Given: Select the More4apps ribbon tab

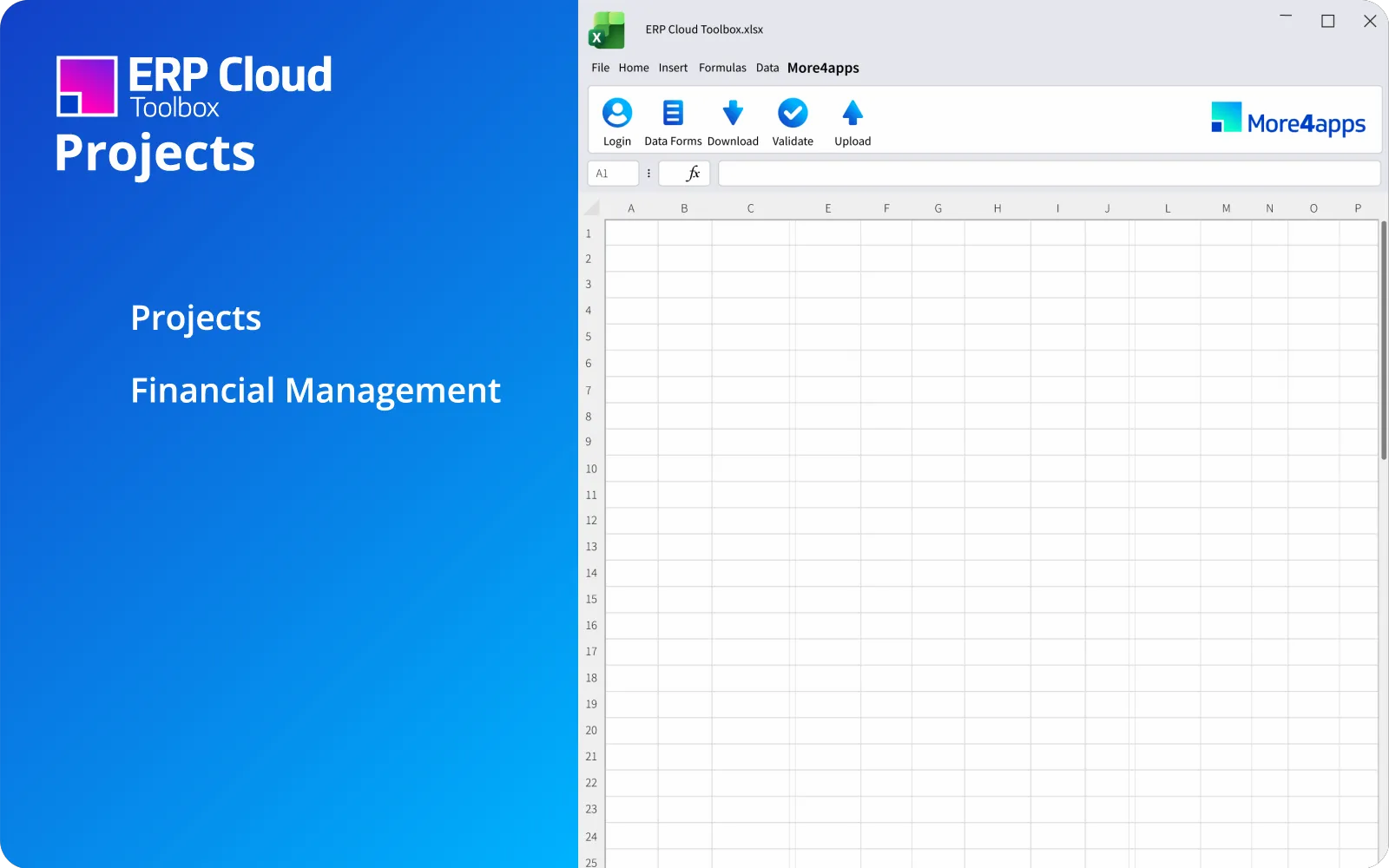Looking at the screenshot, I should [x=823, y=68].
